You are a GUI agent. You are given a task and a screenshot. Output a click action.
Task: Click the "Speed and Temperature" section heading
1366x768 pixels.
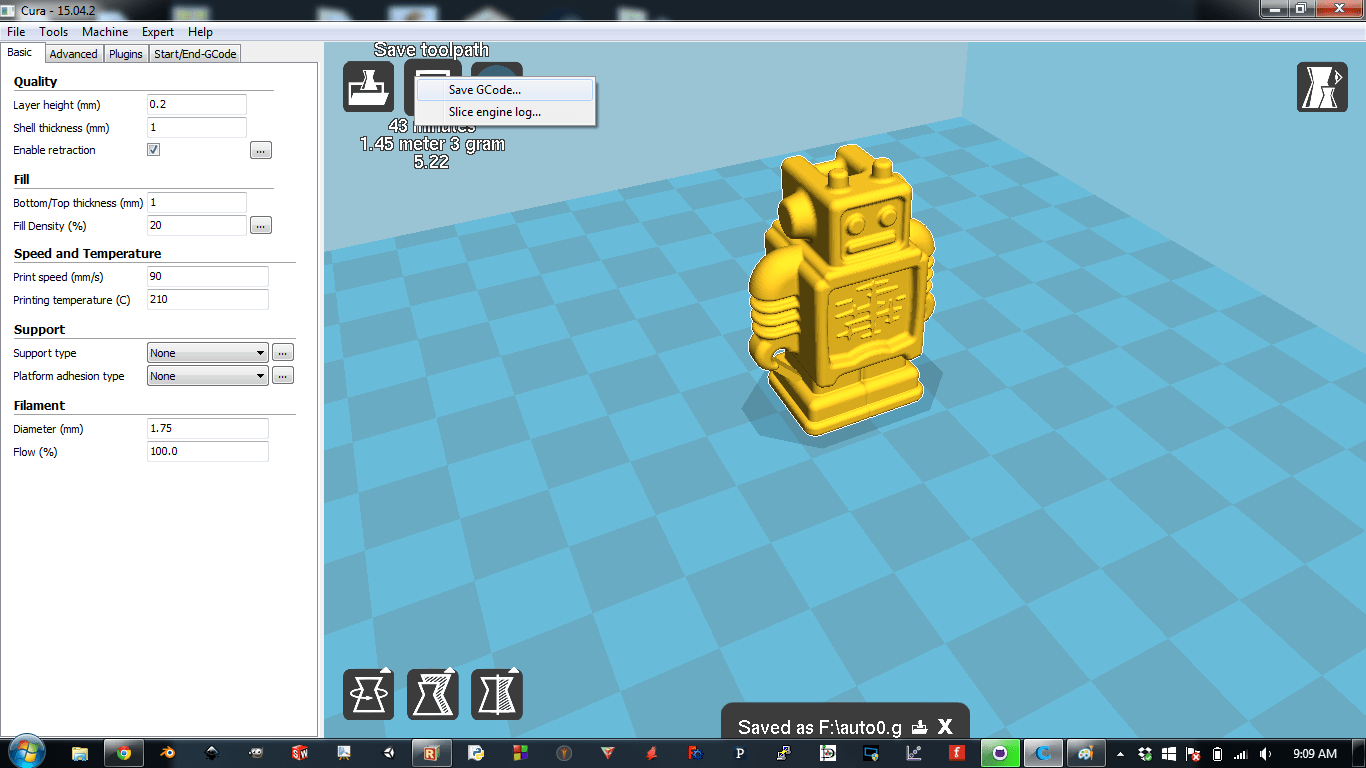(x=87, y=254)
